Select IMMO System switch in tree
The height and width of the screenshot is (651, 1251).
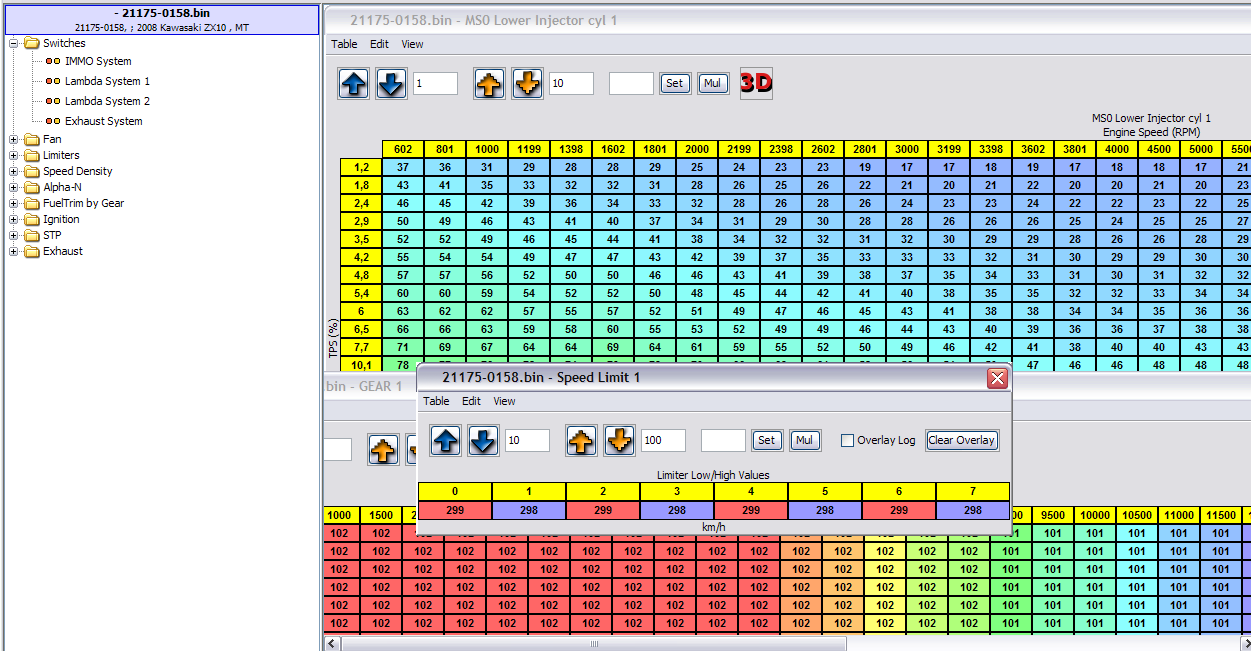pos(98,61)
